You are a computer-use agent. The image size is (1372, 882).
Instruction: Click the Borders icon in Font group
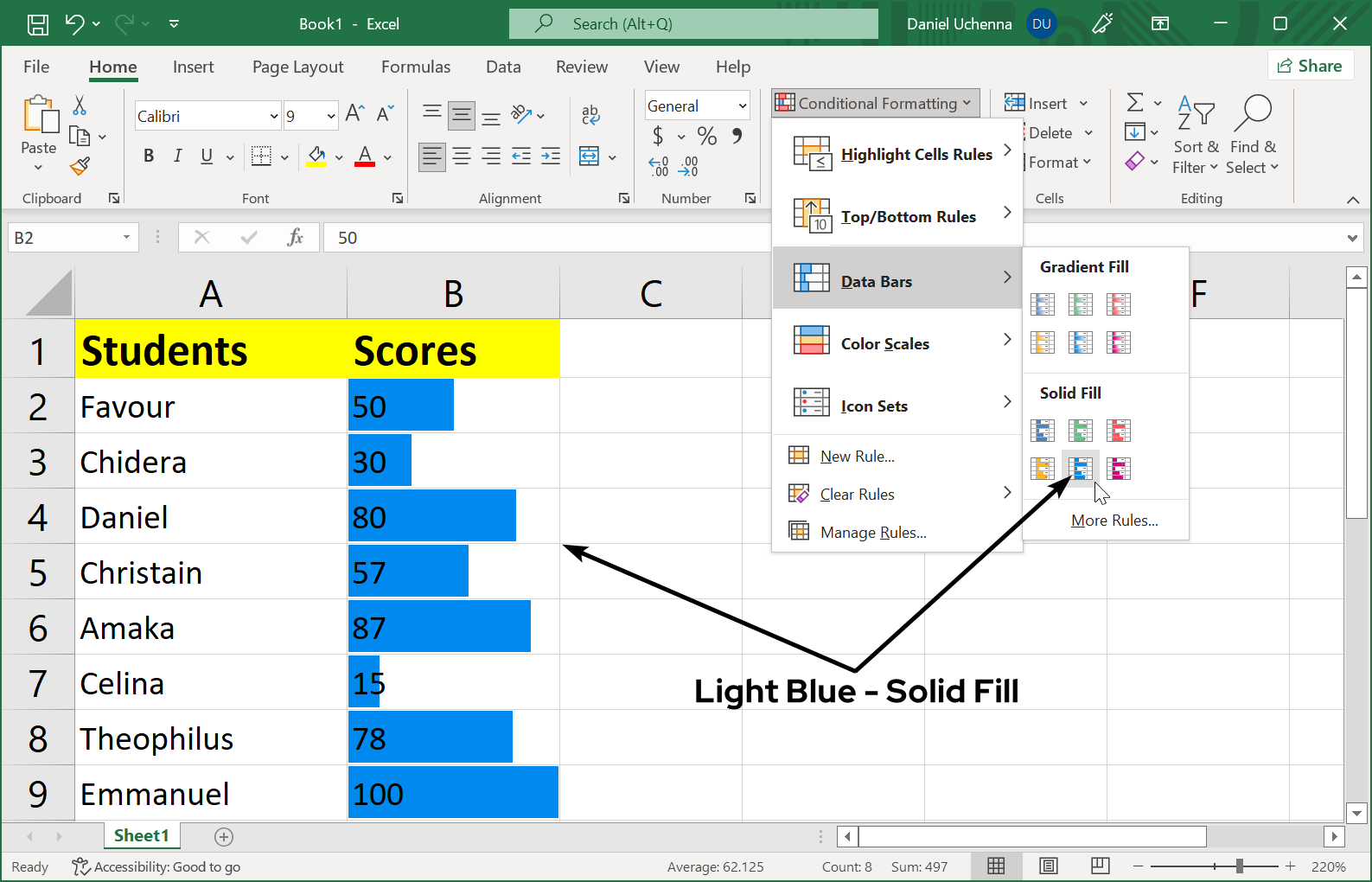click(261, 157)
